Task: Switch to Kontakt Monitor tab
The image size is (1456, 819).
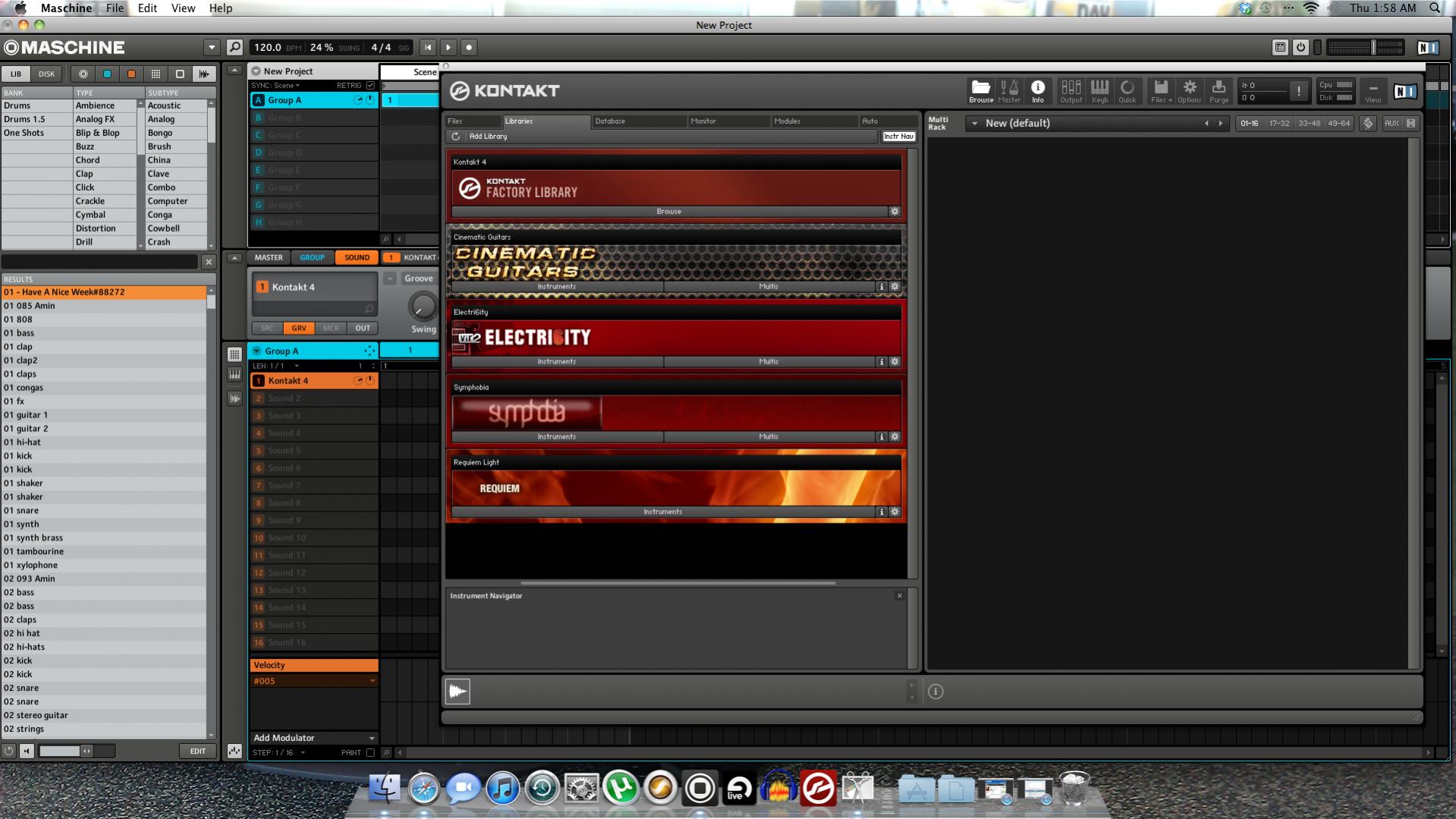Action: click(x=728, y=121)
